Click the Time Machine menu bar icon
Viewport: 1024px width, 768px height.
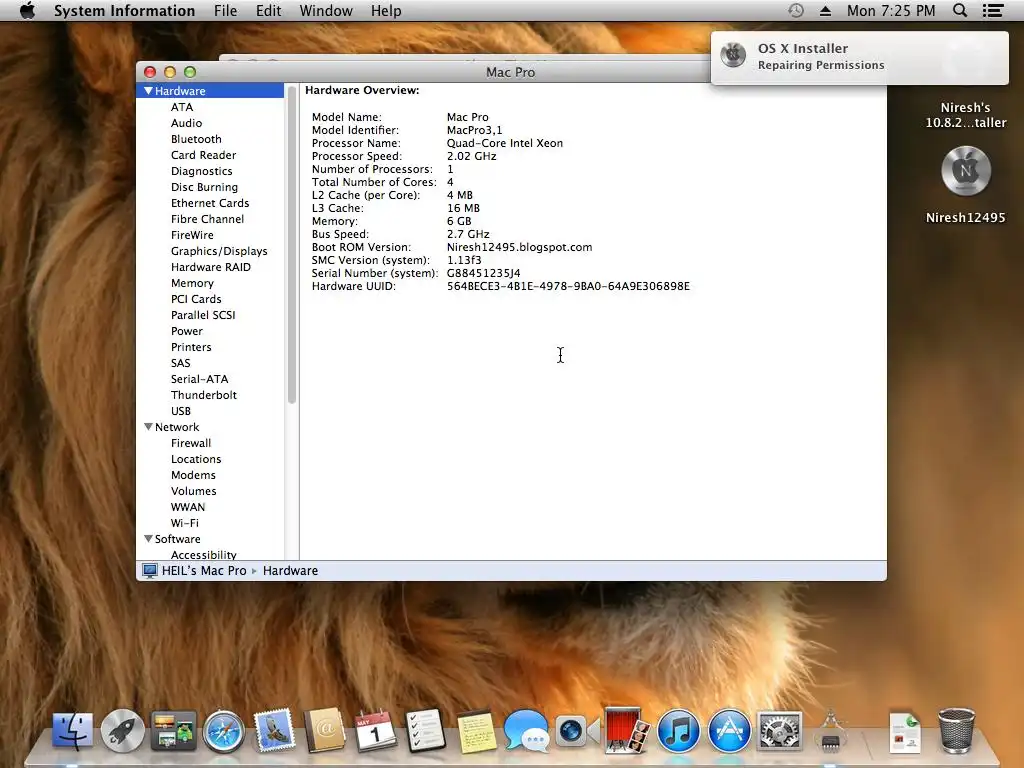click(795, 10)
